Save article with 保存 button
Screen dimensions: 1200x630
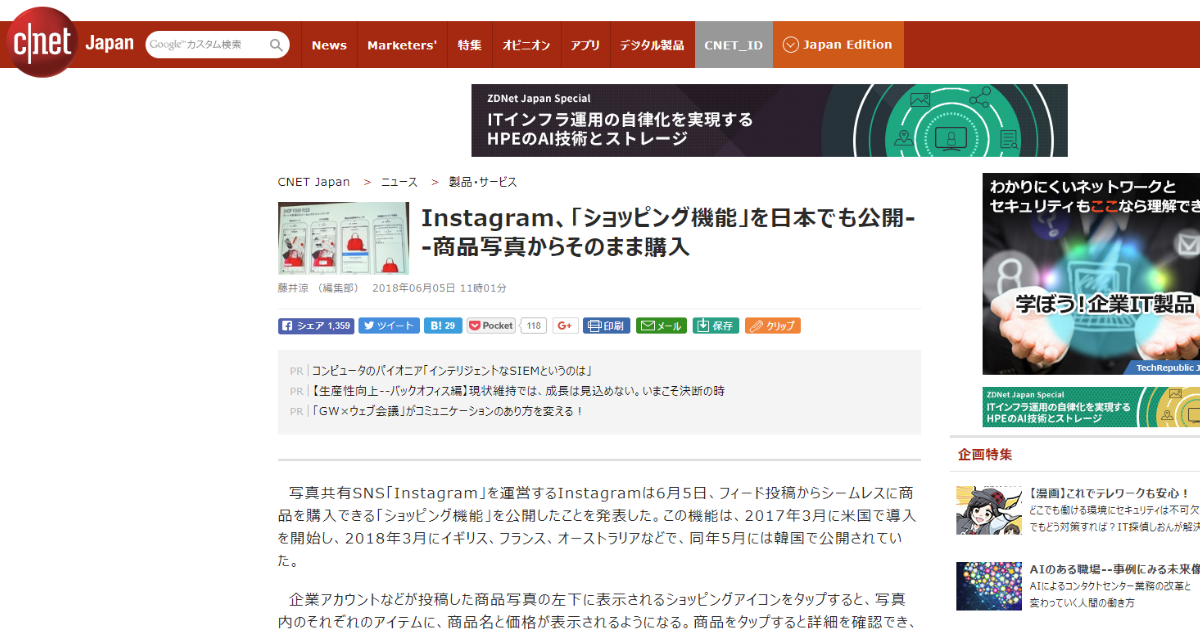pos(716,326)
